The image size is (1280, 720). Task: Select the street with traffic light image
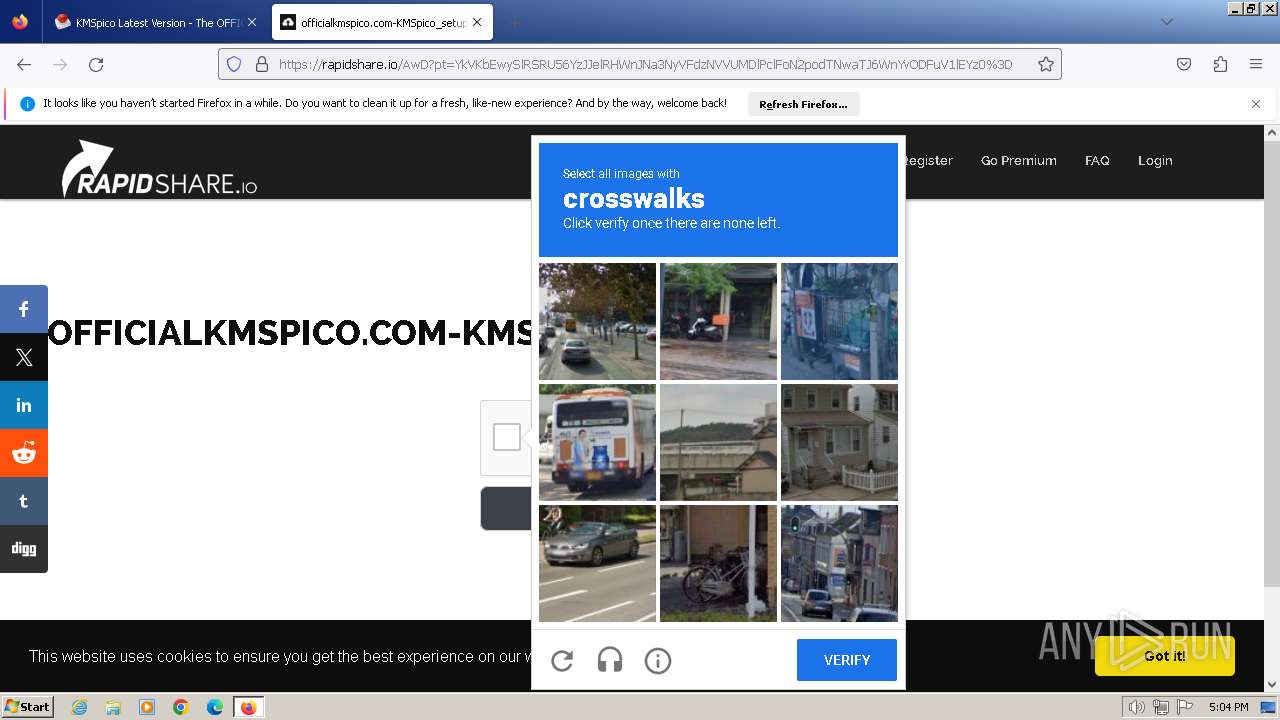(839, 563)
